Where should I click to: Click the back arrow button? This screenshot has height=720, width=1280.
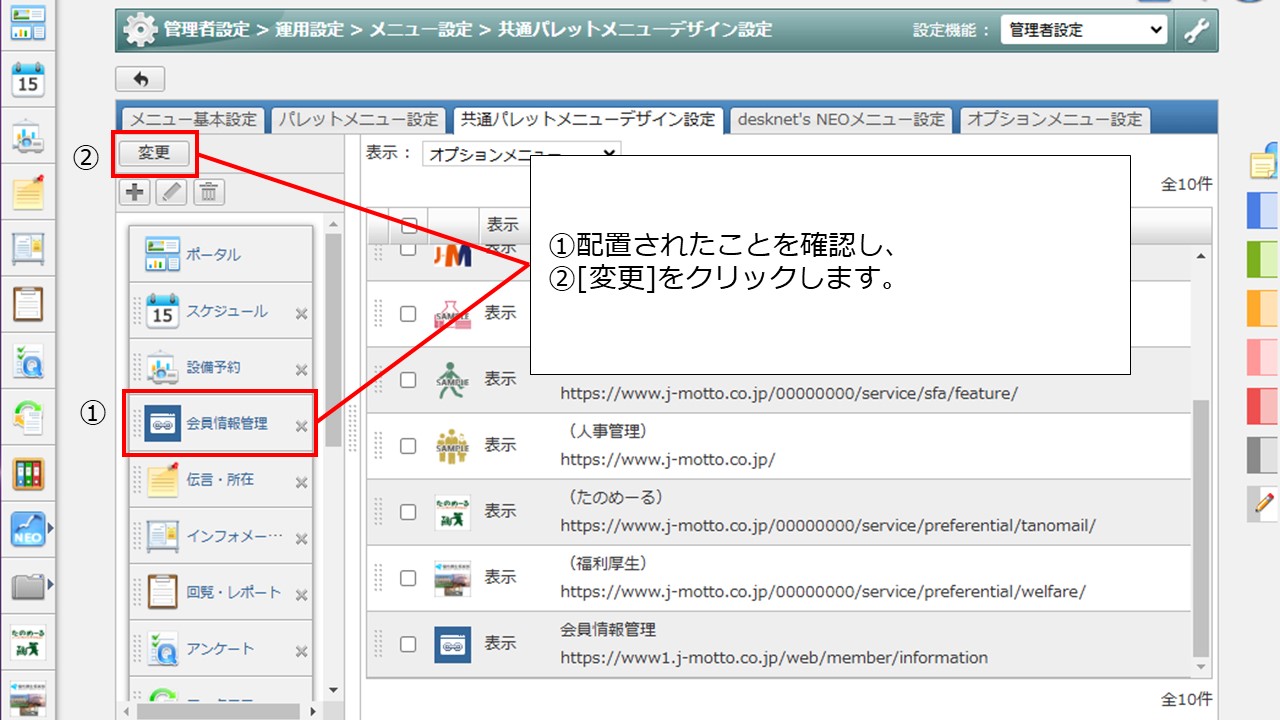pos(140,79)
